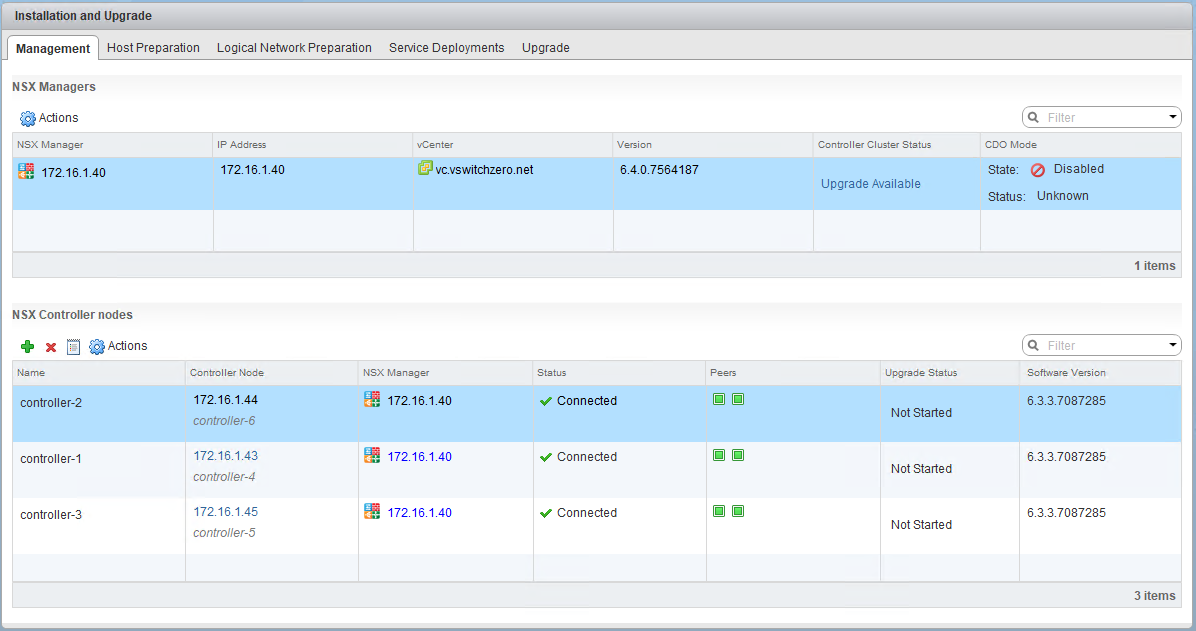
Task: Expand the Controller nodes filter dropdown arrow
Action: (x=1173, y=346)
